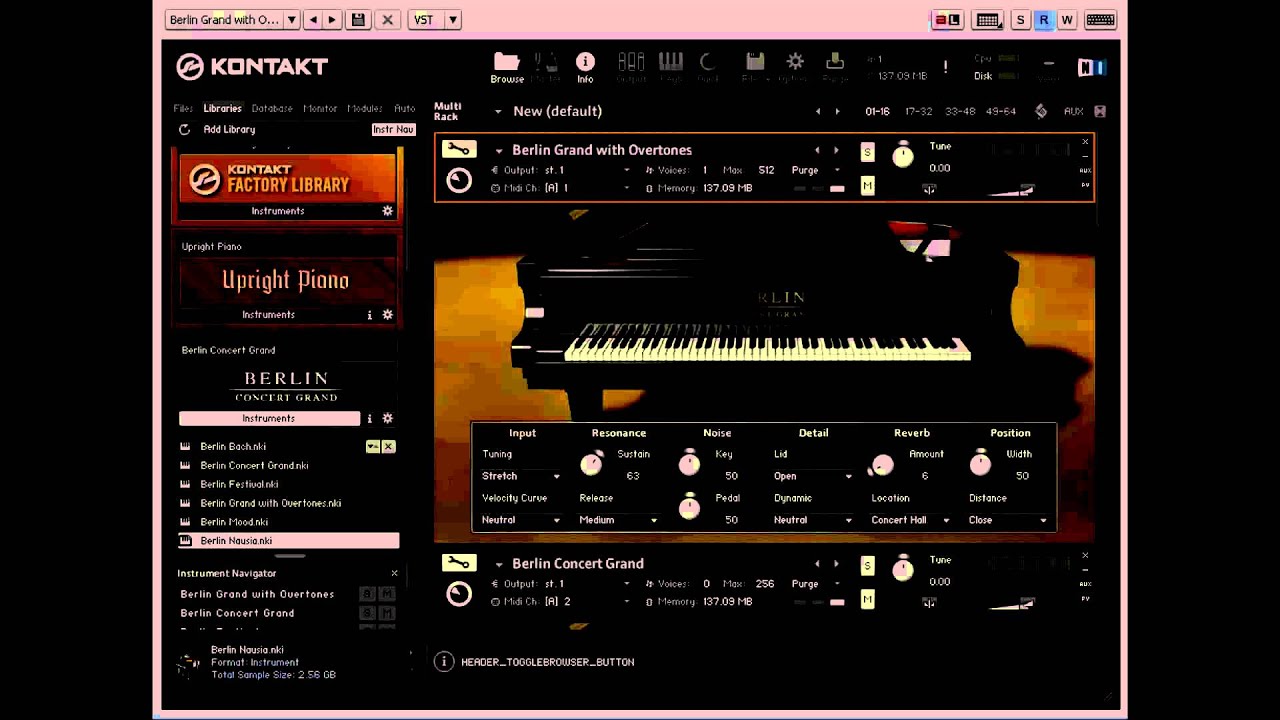Click Instruments button under Berlin Concert Grand
This screenshot has width=1280, height=720.
[x=268, y=419]
